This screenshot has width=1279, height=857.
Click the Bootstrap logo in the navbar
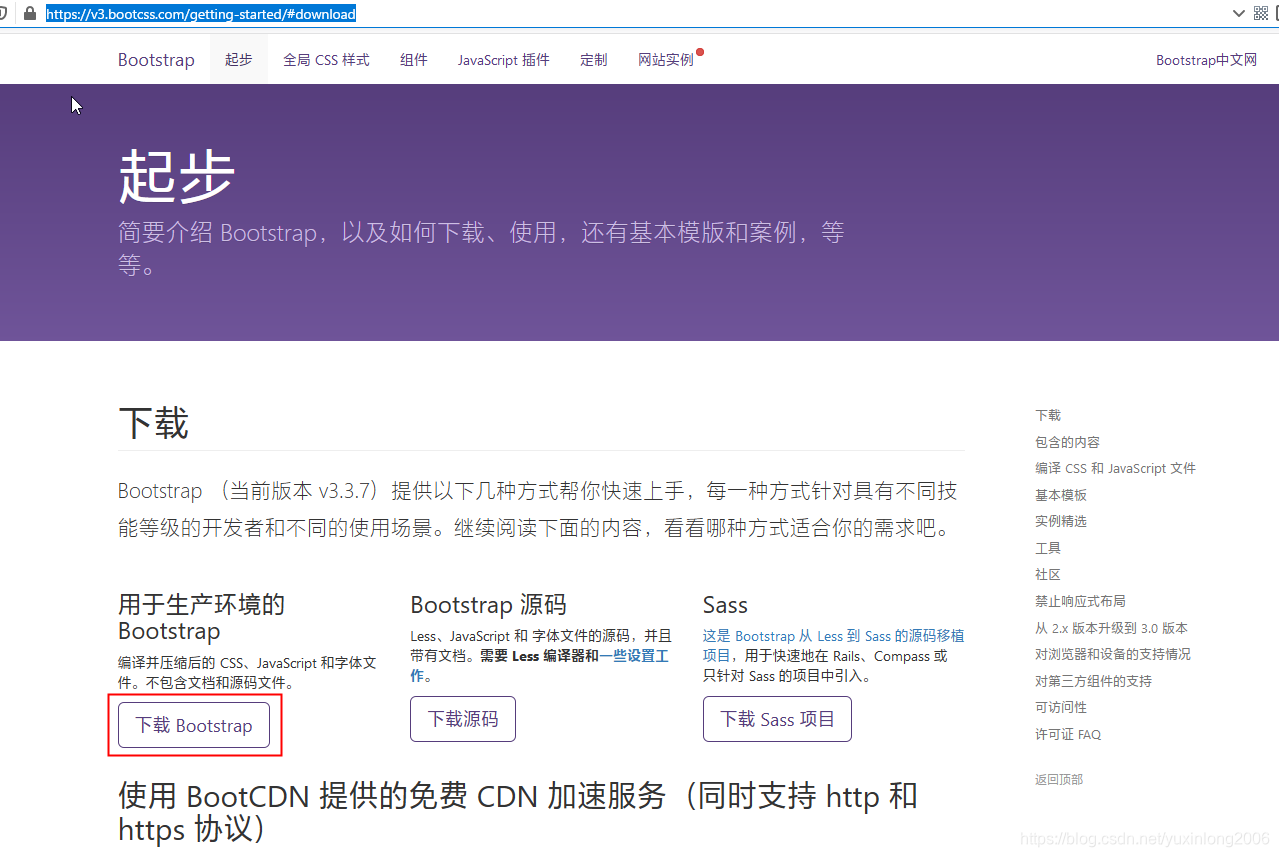point(156,59)
